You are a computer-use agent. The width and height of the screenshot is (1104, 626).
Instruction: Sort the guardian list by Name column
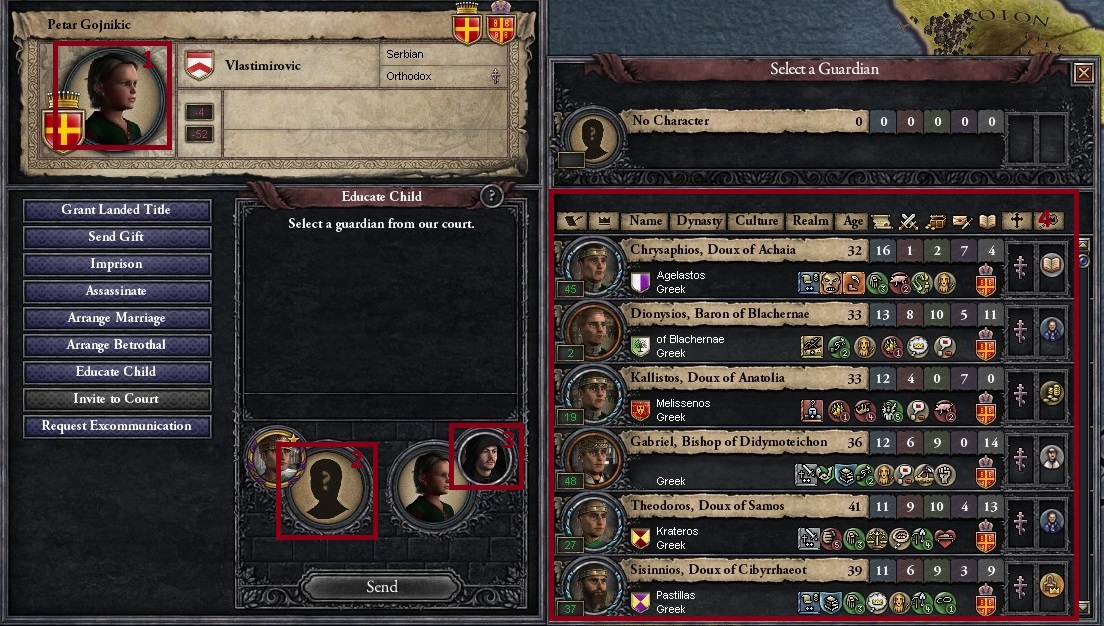(645, 221)
